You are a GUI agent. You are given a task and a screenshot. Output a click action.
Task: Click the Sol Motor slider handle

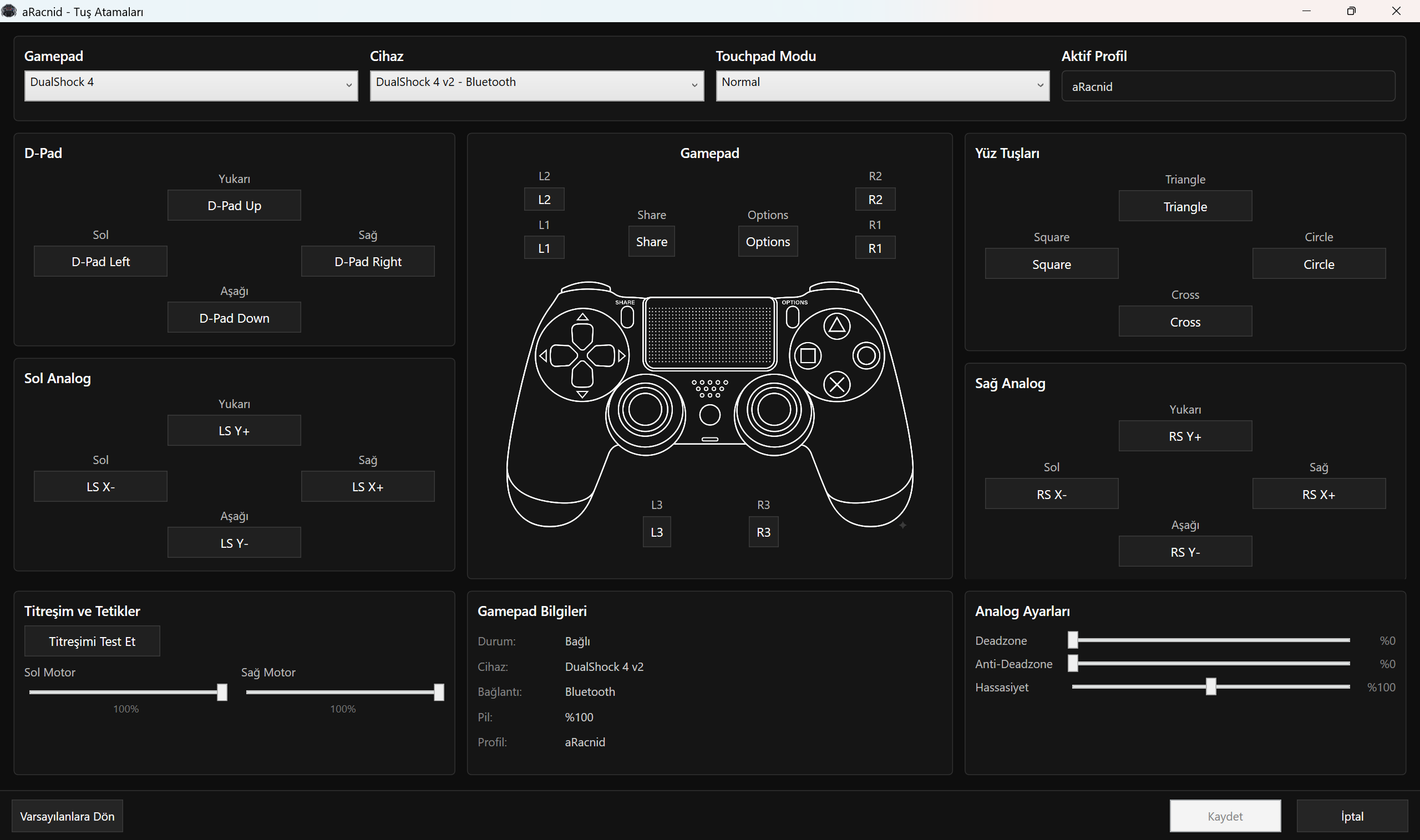222,692
